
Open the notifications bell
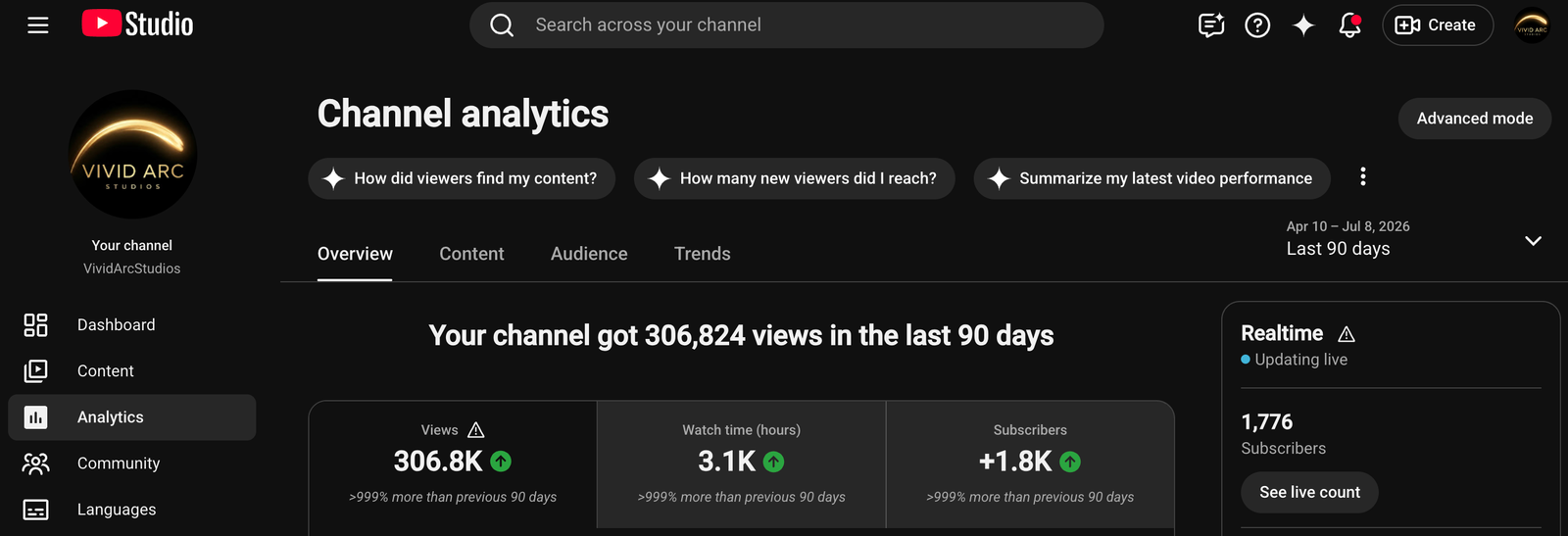[1349, 25]
